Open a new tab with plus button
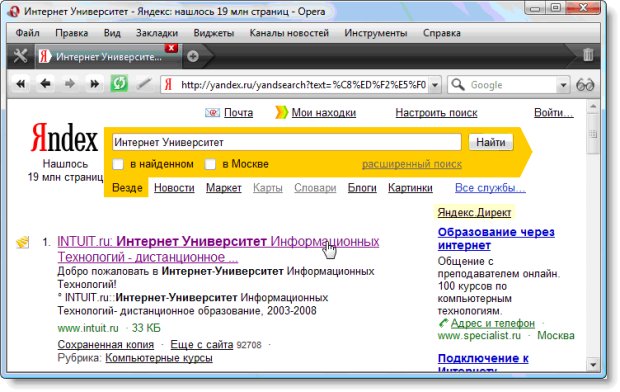The height and width of the screenshot is (392, 620). tap(193, 57)
